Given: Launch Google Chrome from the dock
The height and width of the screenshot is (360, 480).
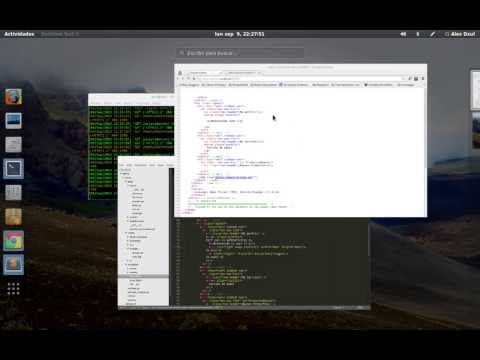Looking at the screenshot, I should (x=13, y=241).
